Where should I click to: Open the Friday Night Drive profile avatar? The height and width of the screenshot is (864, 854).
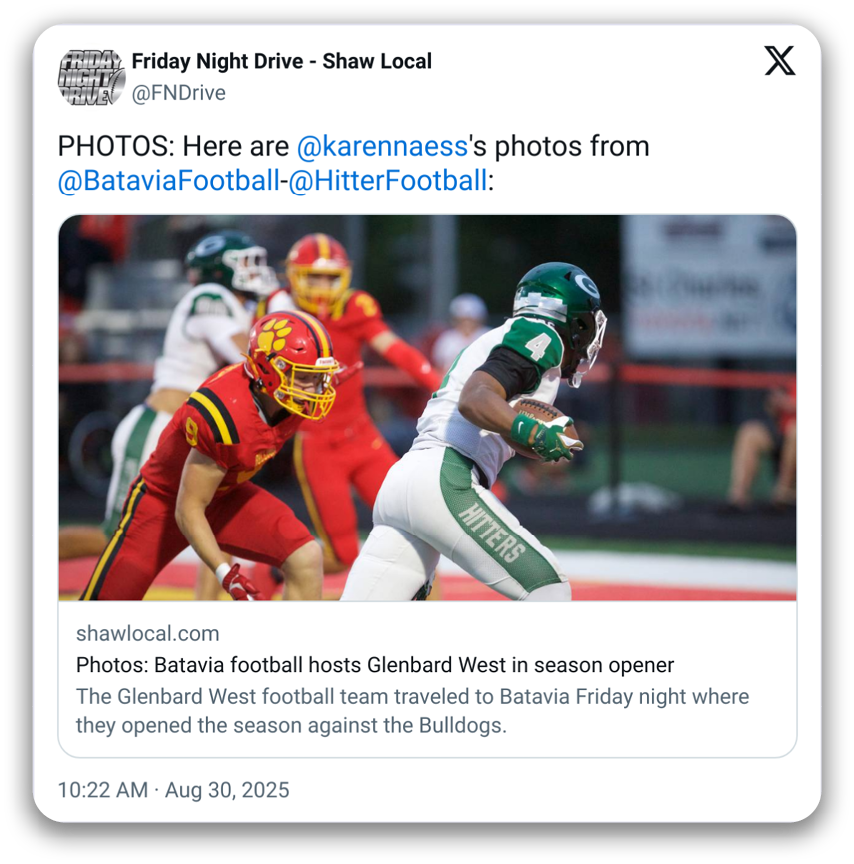[x=91, y=77]
